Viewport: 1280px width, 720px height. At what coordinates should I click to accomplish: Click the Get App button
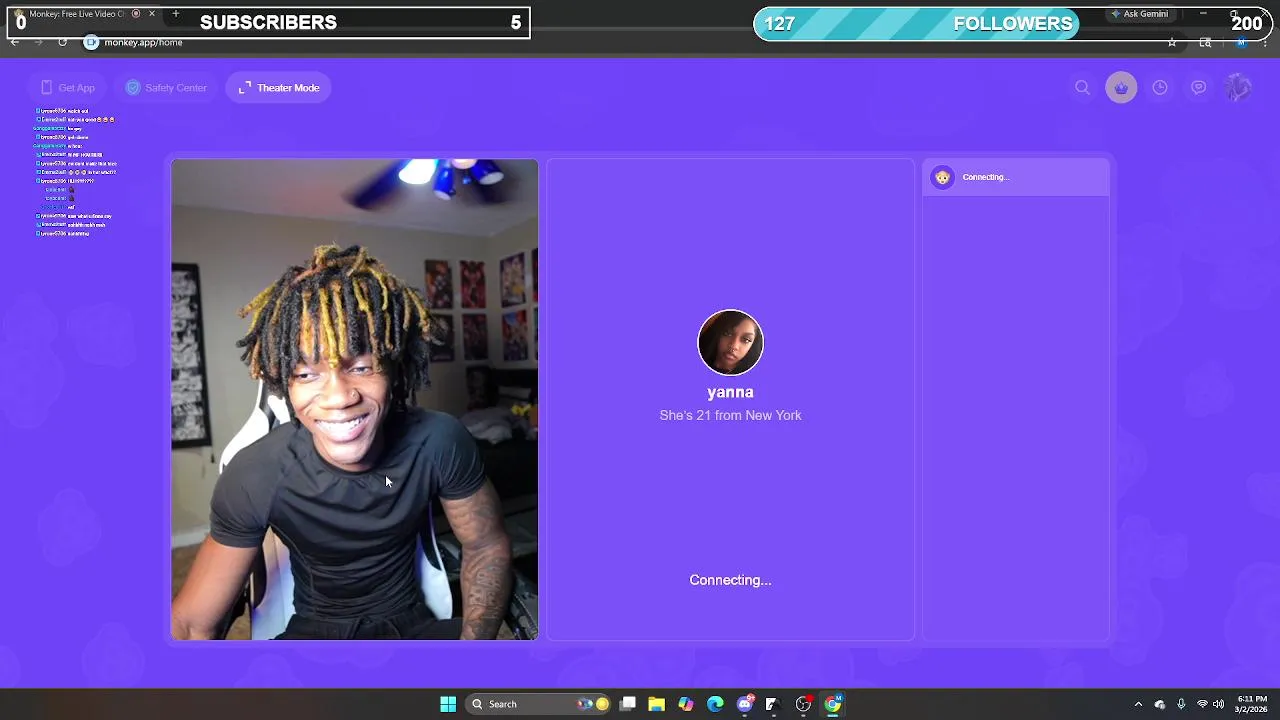[x=67, y=88]
